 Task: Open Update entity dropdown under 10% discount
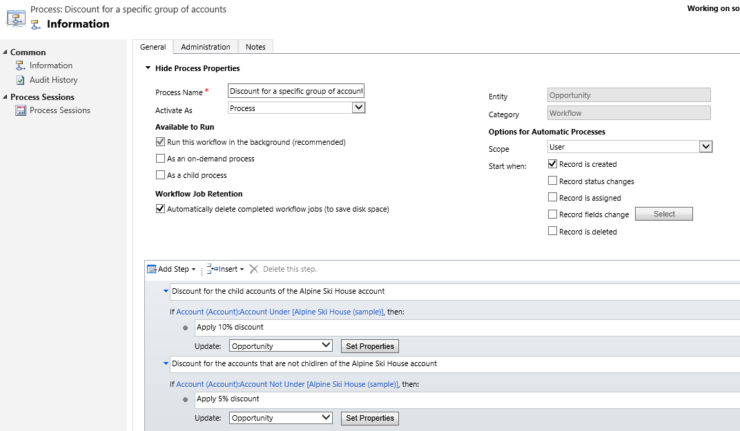tap(280, 346)
